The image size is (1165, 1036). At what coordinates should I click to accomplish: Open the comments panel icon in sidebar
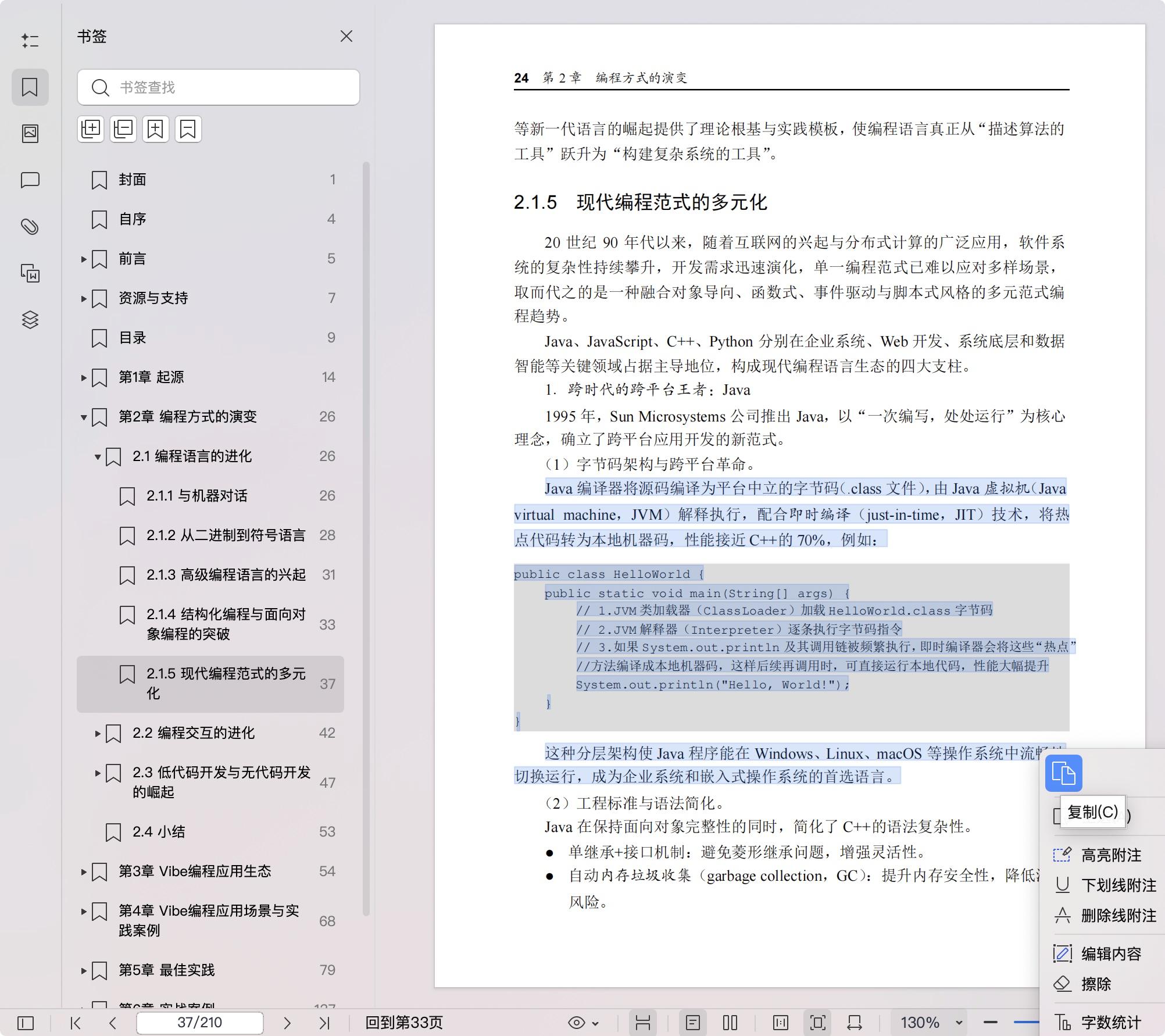[x=30, y=180]
